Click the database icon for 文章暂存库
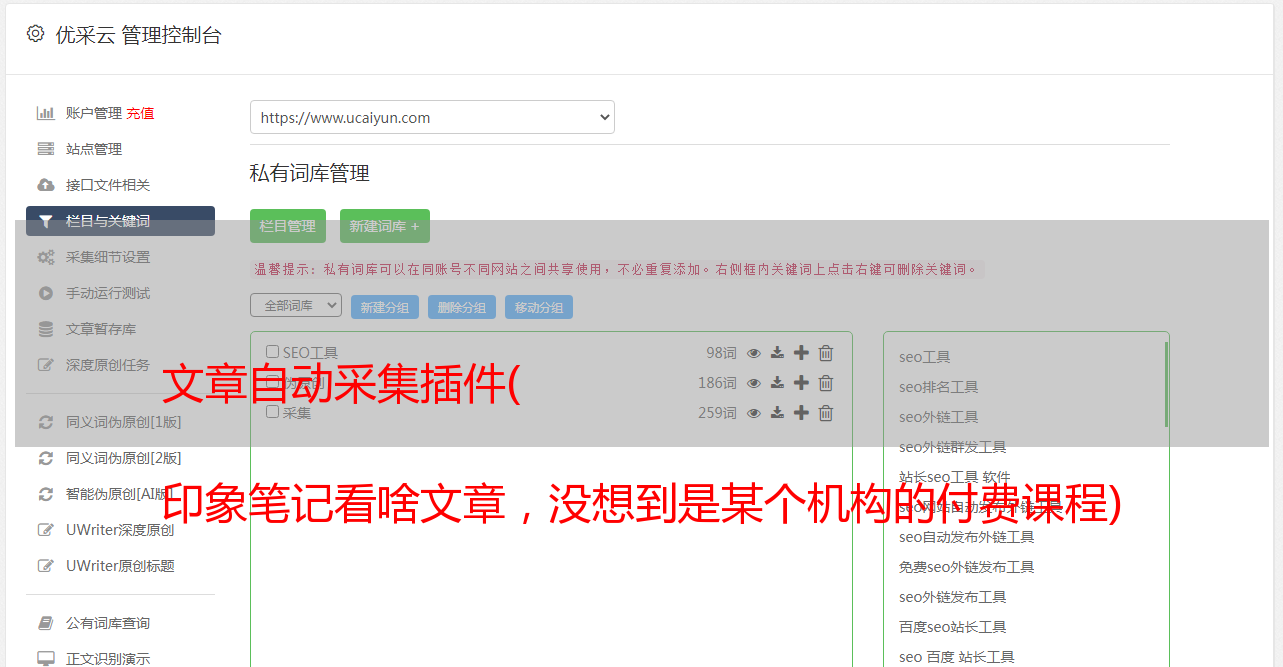Image resolution: width=1283 pixels, height=667 pixels. pos(45,329)
